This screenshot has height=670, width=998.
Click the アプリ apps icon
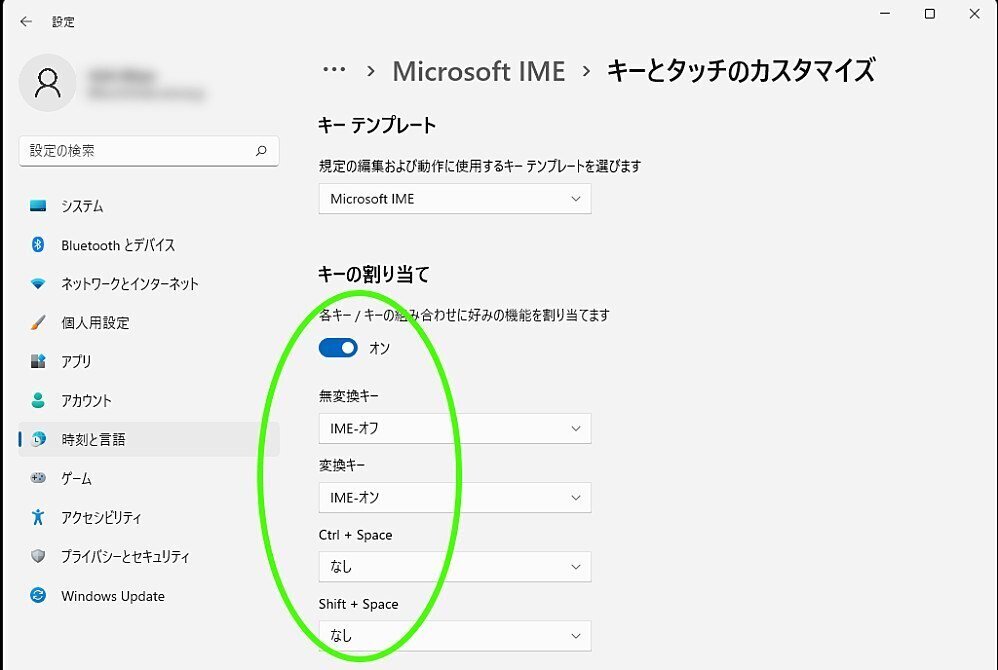[x=38, y=361]
